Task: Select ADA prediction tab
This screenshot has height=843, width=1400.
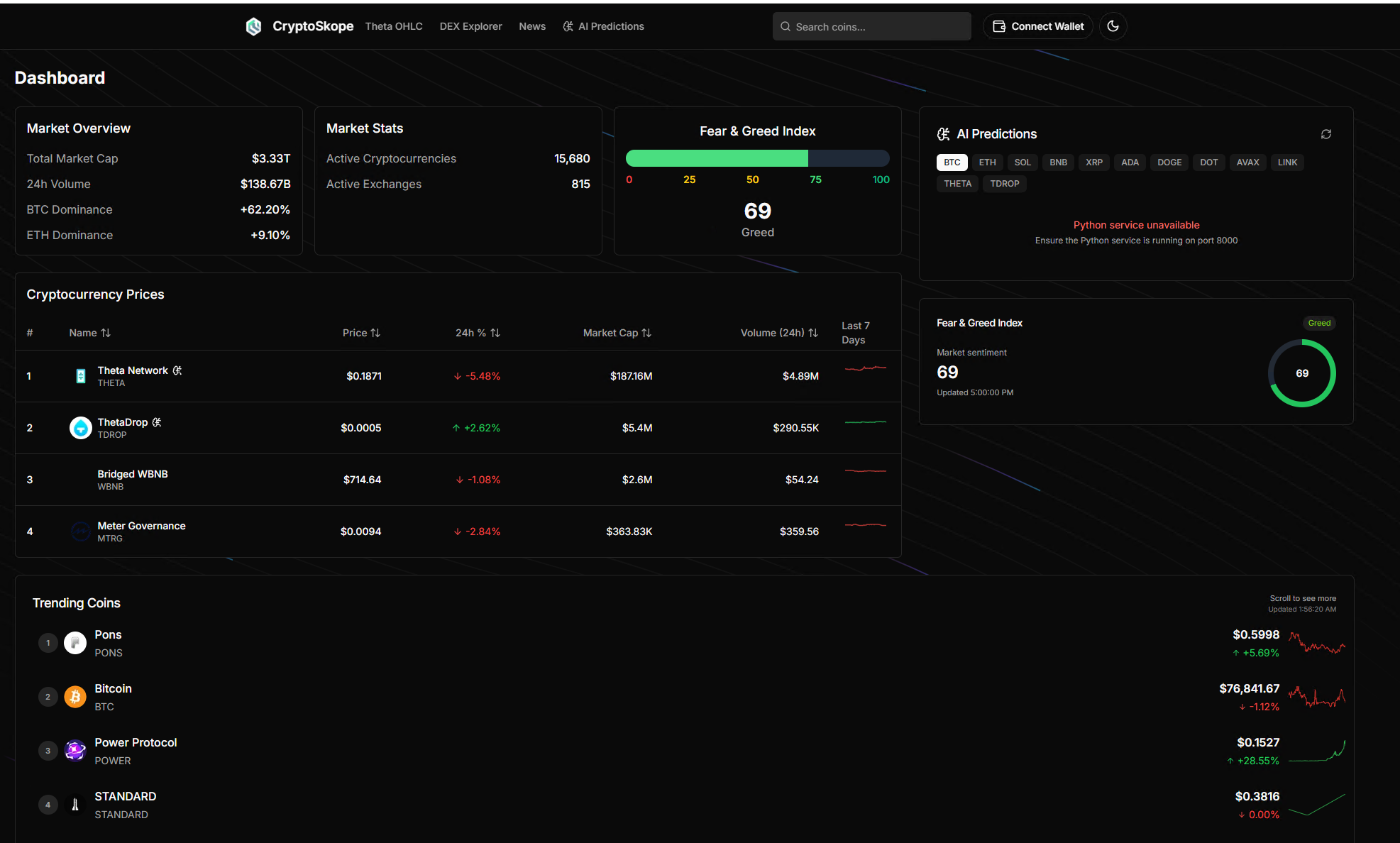Action: pyautogui.click(x=1130, y=162)
